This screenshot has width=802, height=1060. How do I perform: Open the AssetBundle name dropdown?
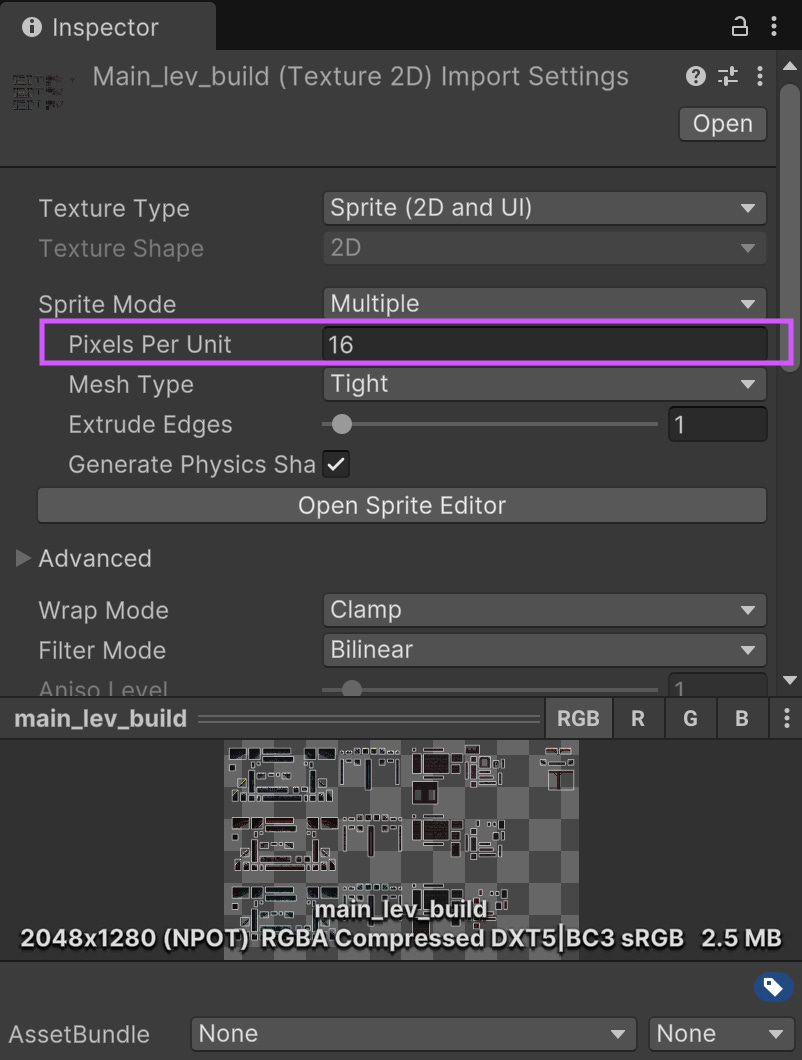click(x=414, y=1034)
